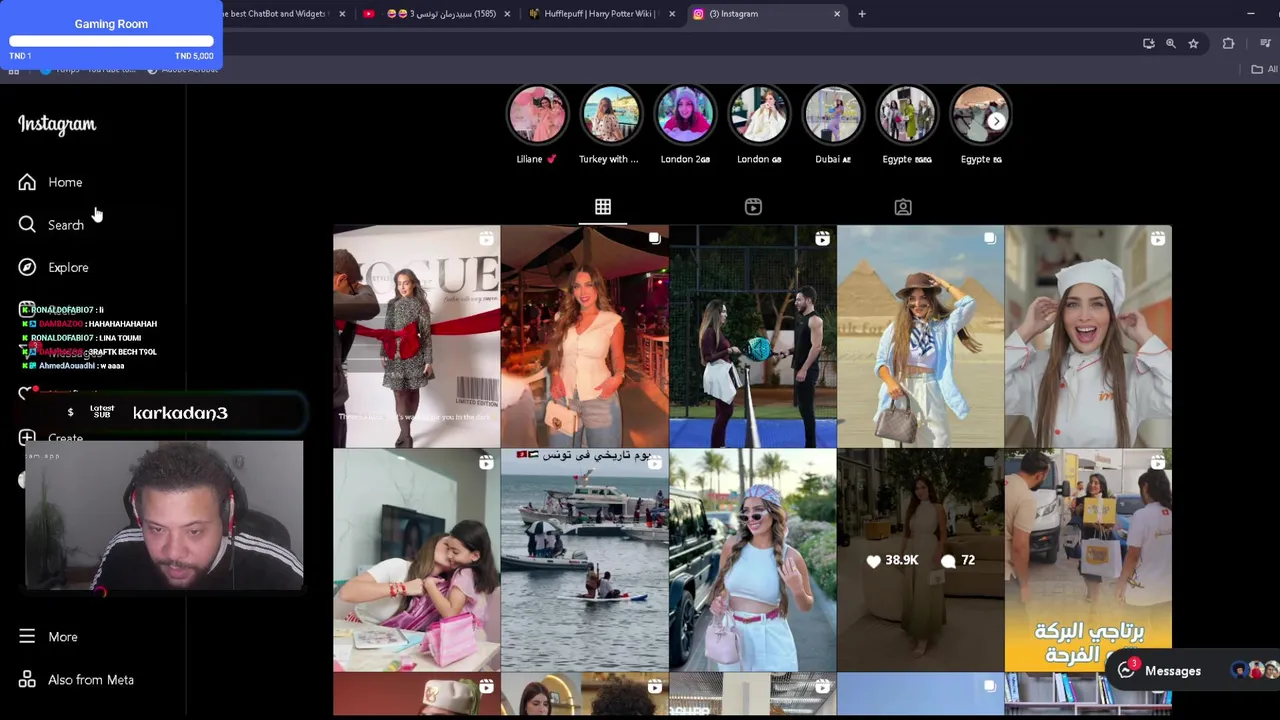Viewport: 1280px width, 720px height.
Task: Advance highlights with the next arrow
Action: click(x=996, y=121)
